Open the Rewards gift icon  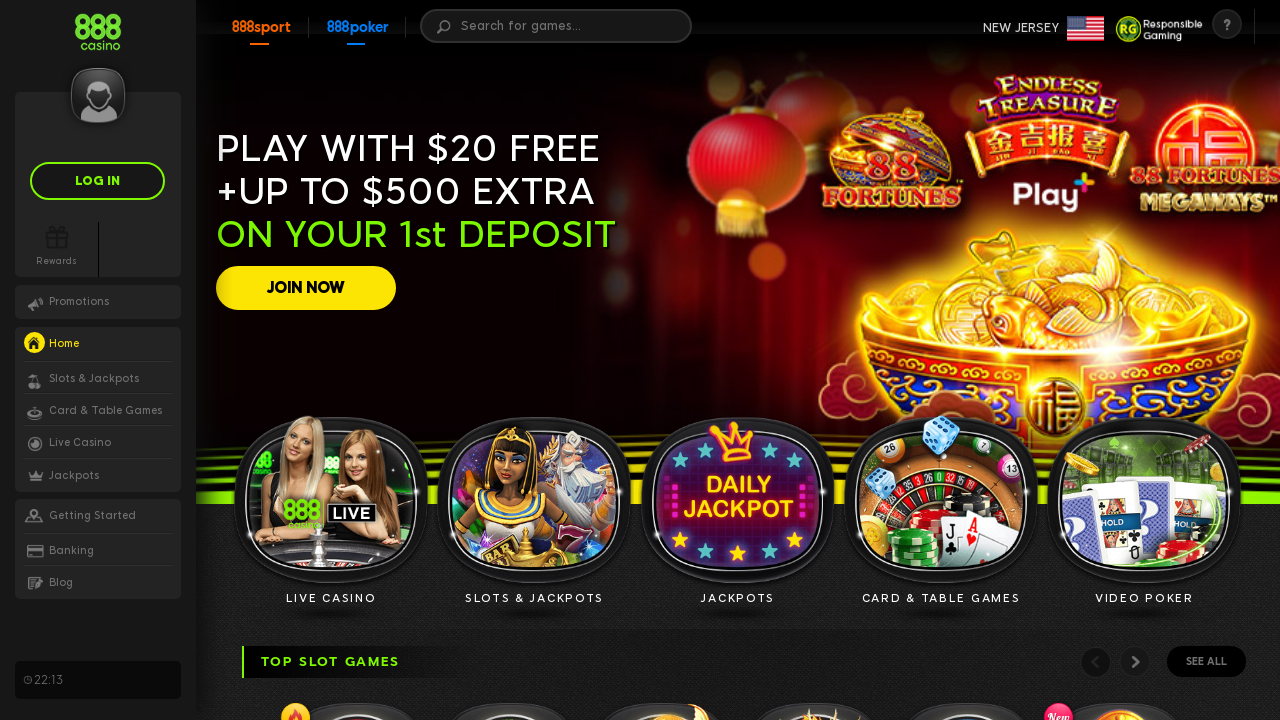(57, 238)
